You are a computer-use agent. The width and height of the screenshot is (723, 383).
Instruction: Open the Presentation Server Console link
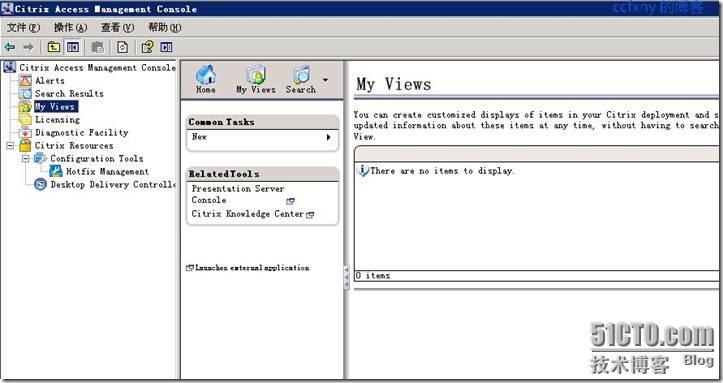(238, 194)
